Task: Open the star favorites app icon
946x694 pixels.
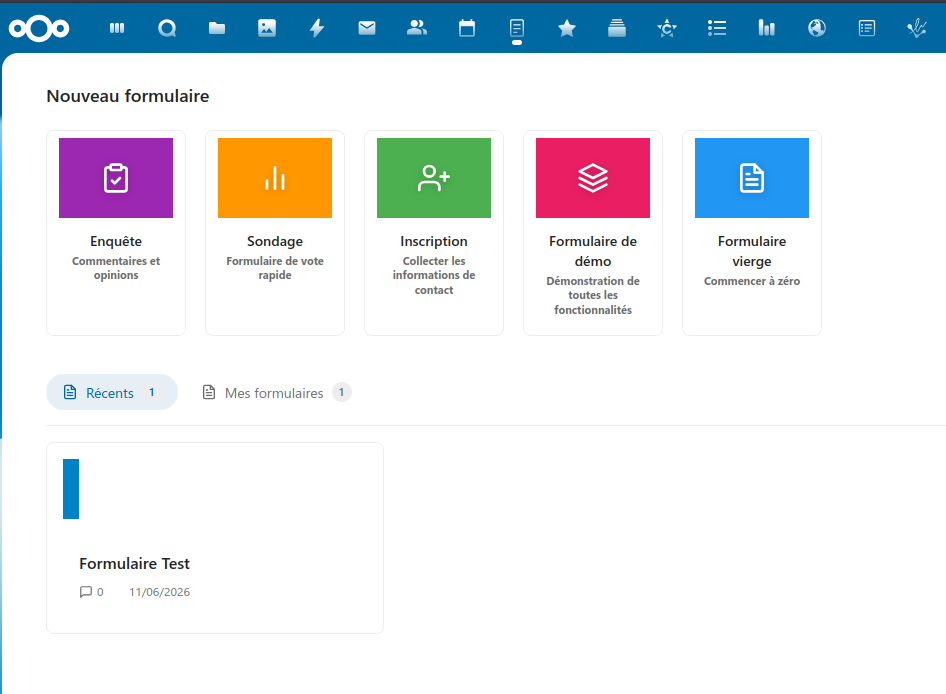Action: click(x=567, y=28)
